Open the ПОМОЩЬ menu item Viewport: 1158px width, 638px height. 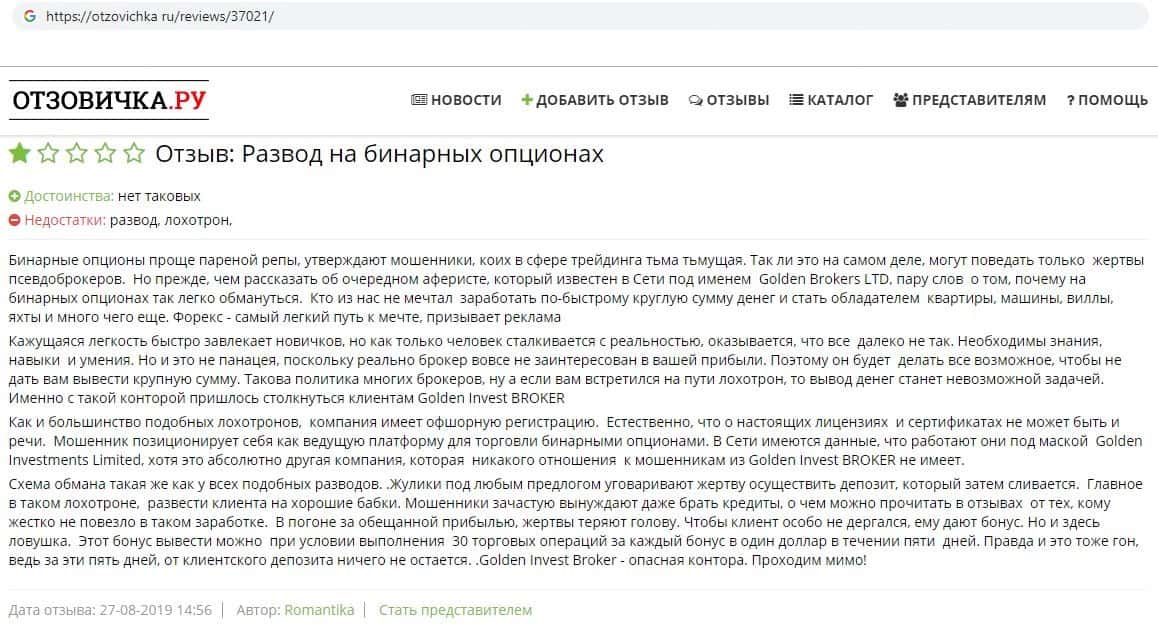1112,100
